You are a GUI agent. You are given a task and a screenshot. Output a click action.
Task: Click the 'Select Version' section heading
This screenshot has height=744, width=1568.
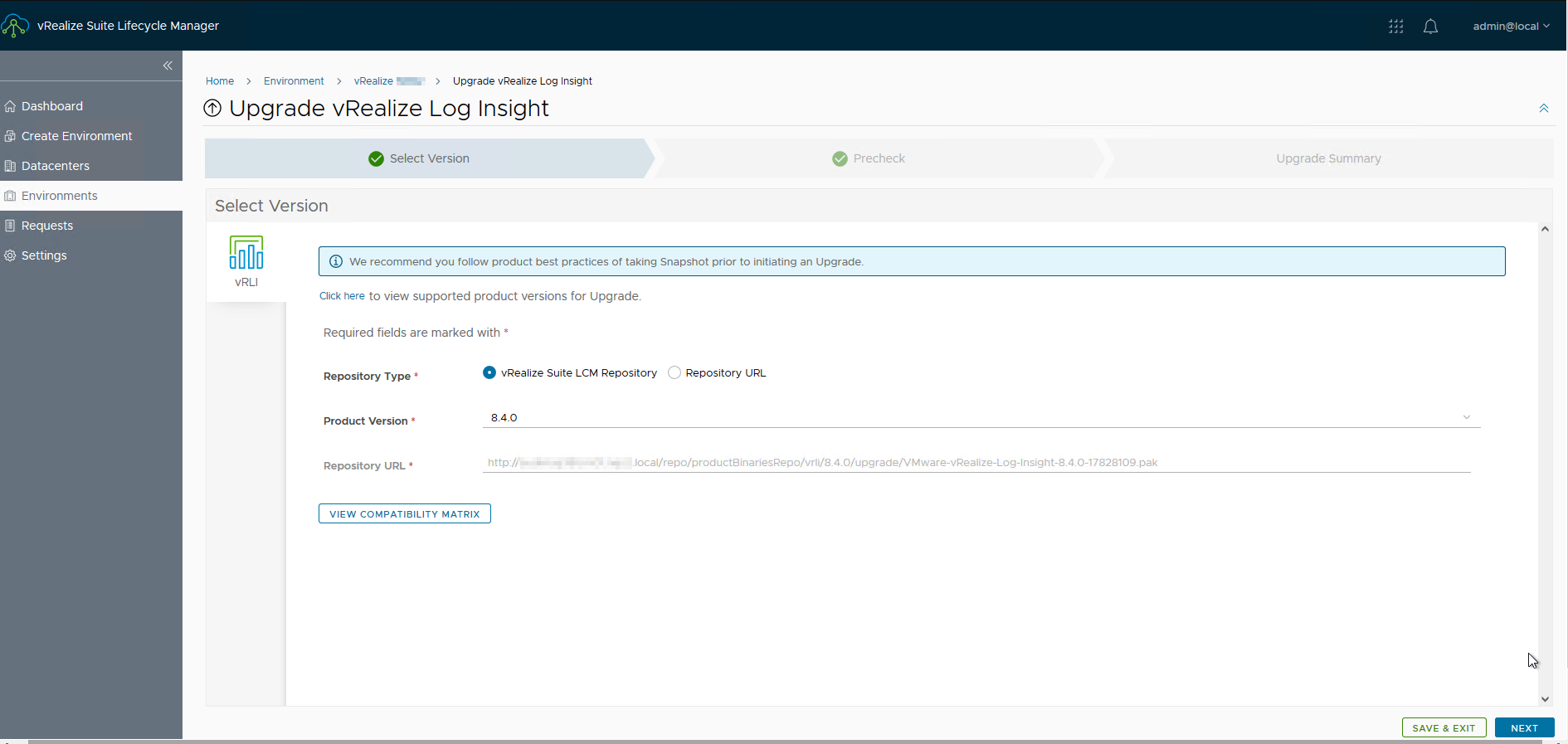point(271,206)
